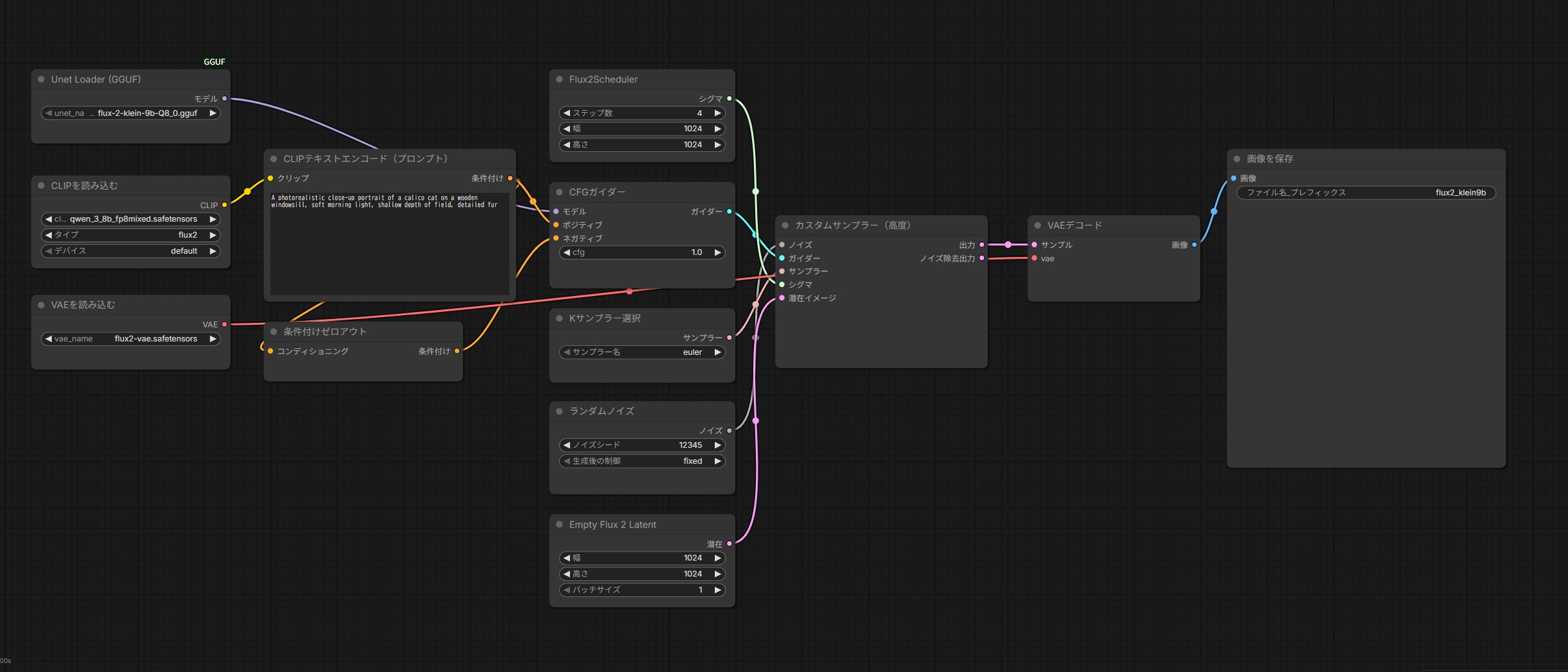Click the Empty Flux 2 Latent node title
The height and width of the screenshot is (672, 1568).
(x=612, y=525)
